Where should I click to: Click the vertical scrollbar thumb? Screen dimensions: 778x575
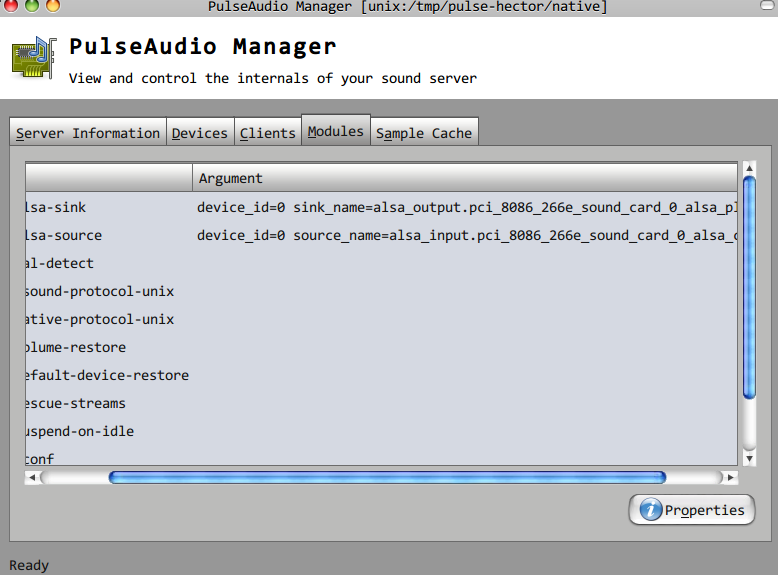click(x=749, y=288)
